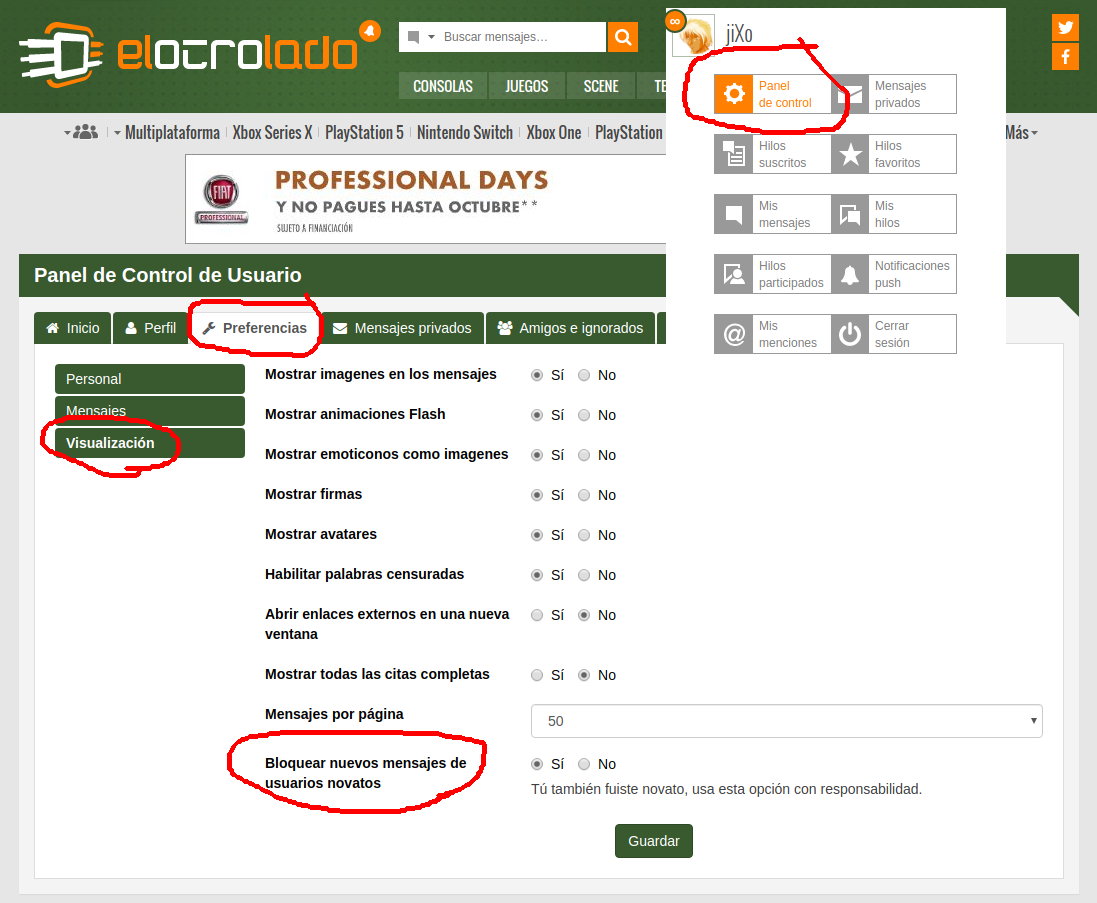Click the Fiat Professional Days banner
Screen dimensions: 1097x903
click(425, 199)
